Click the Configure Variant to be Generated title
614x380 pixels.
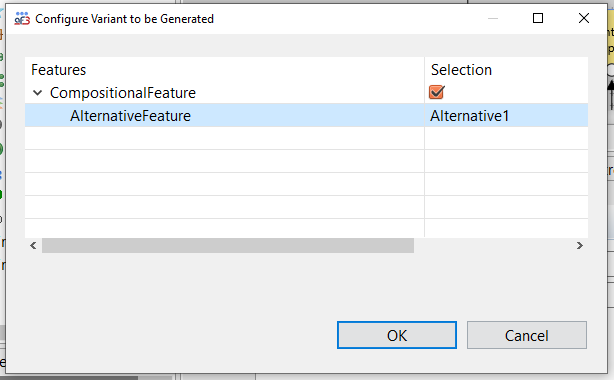(125, 19)
